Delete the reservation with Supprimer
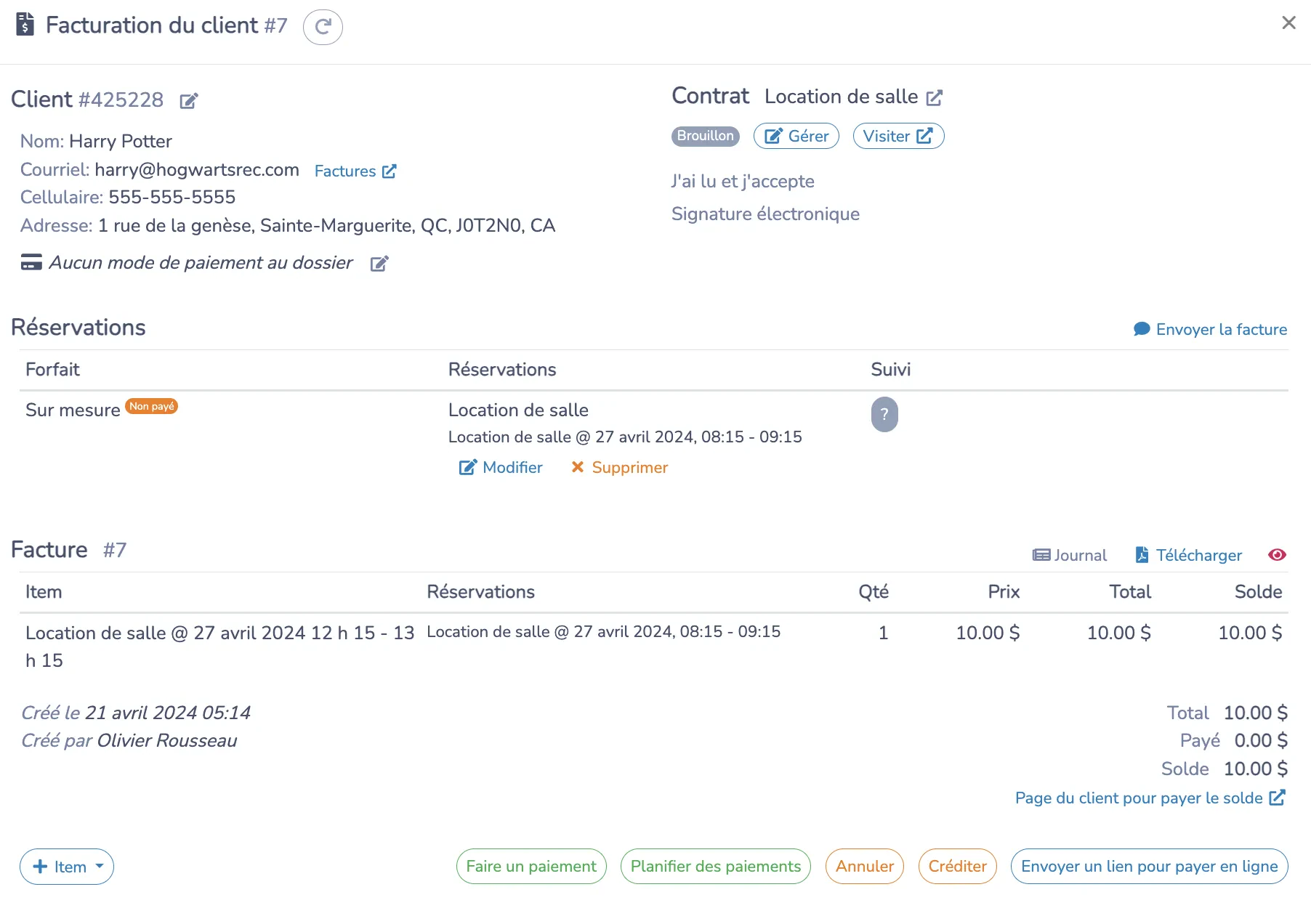Image resolution: width=1311 pixels, height=924 pixels. point(619,467)
